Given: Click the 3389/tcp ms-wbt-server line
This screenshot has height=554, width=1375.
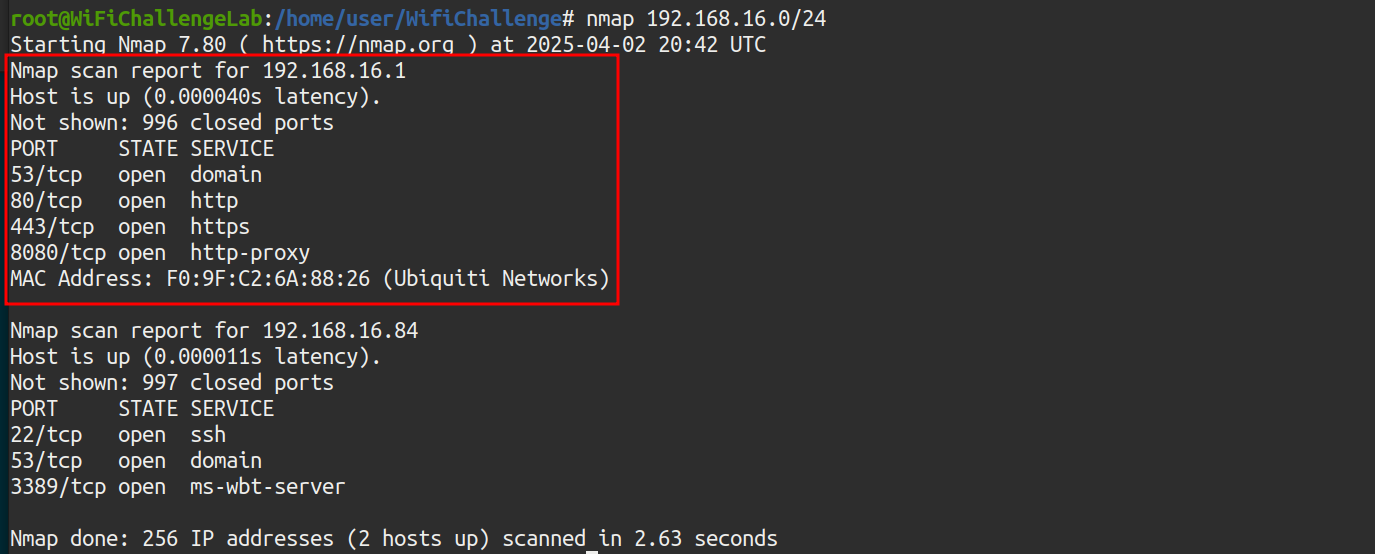Looking at the screenshot, I should click(178, 487).
